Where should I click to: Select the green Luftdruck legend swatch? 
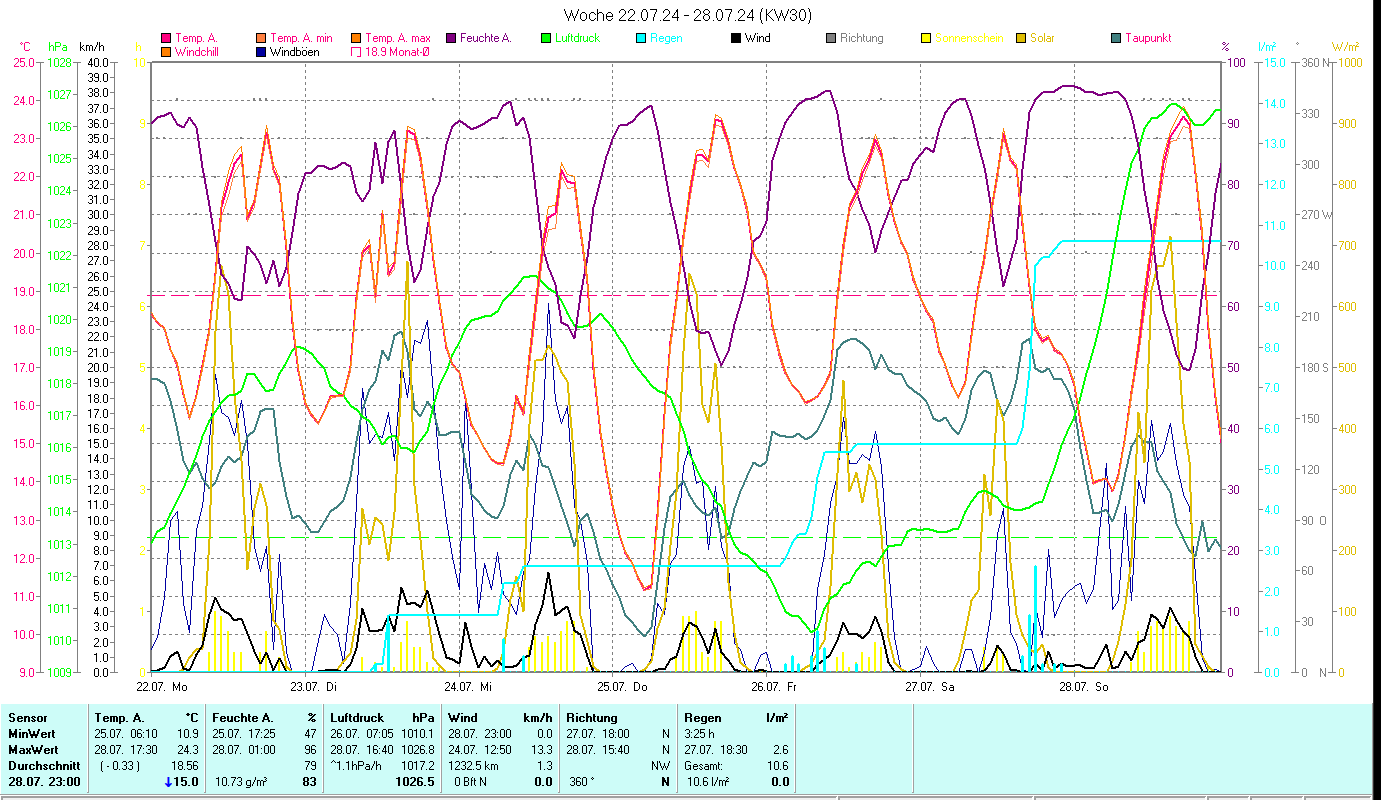[545, 38]
